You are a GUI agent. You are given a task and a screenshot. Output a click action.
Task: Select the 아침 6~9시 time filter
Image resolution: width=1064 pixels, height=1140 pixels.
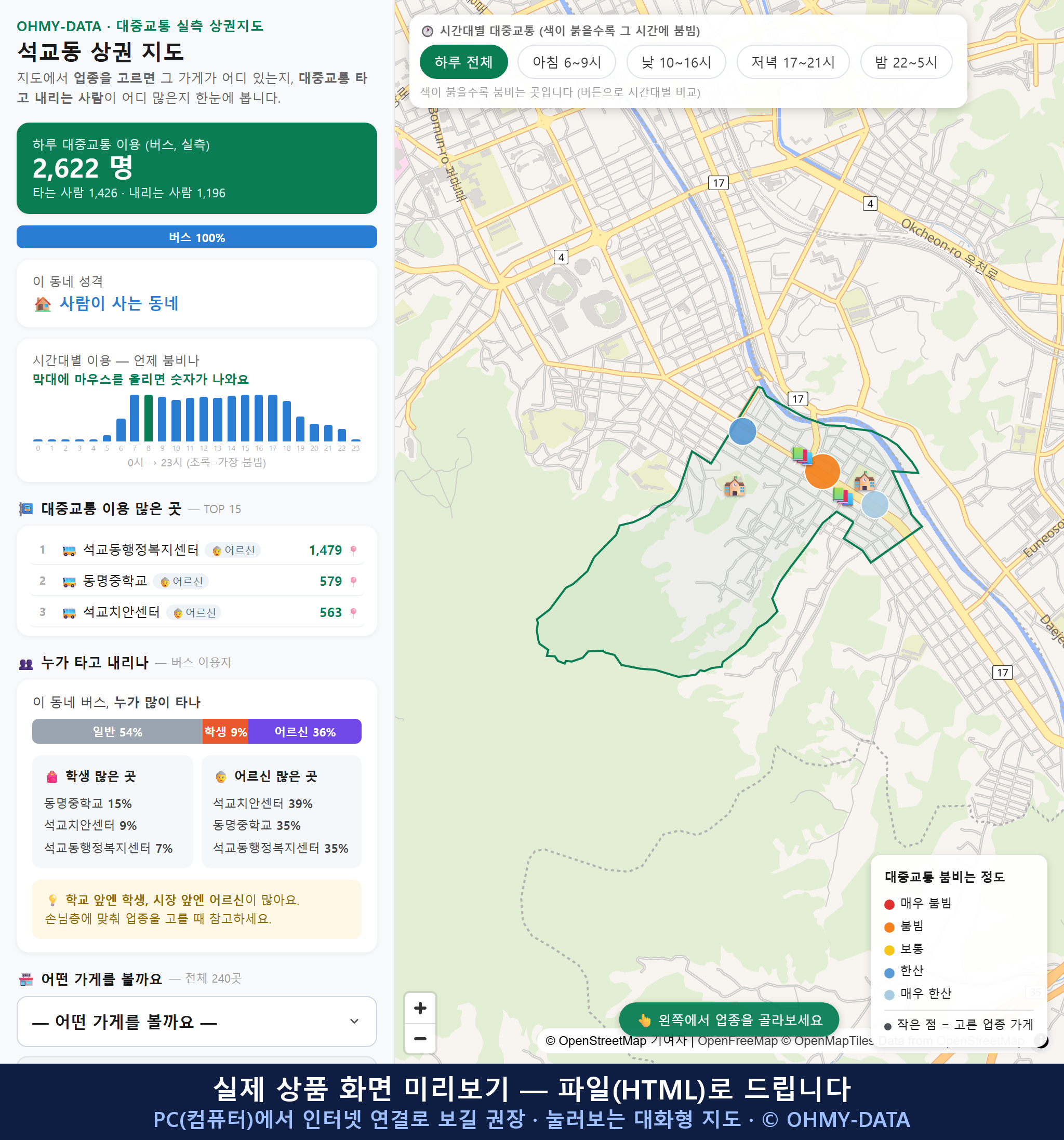(x=566, y=62)
